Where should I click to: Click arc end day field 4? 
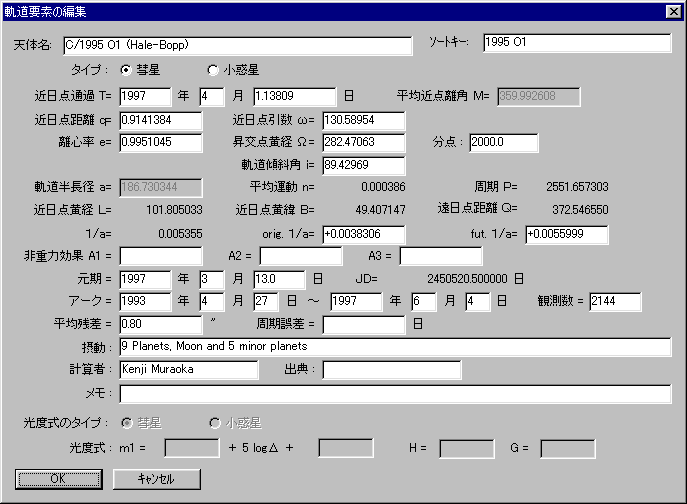pos(478,302)
